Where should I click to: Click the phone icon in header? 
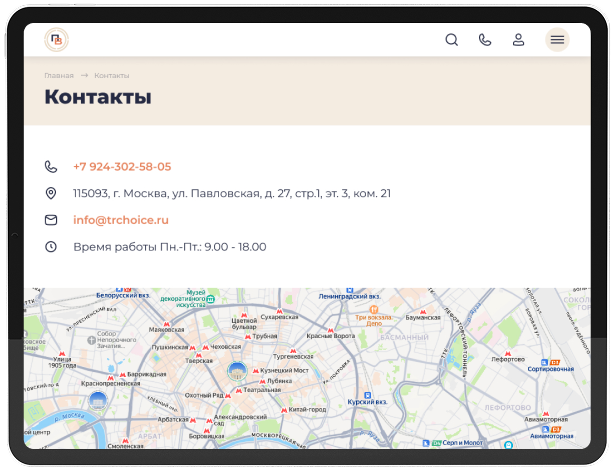485,40
